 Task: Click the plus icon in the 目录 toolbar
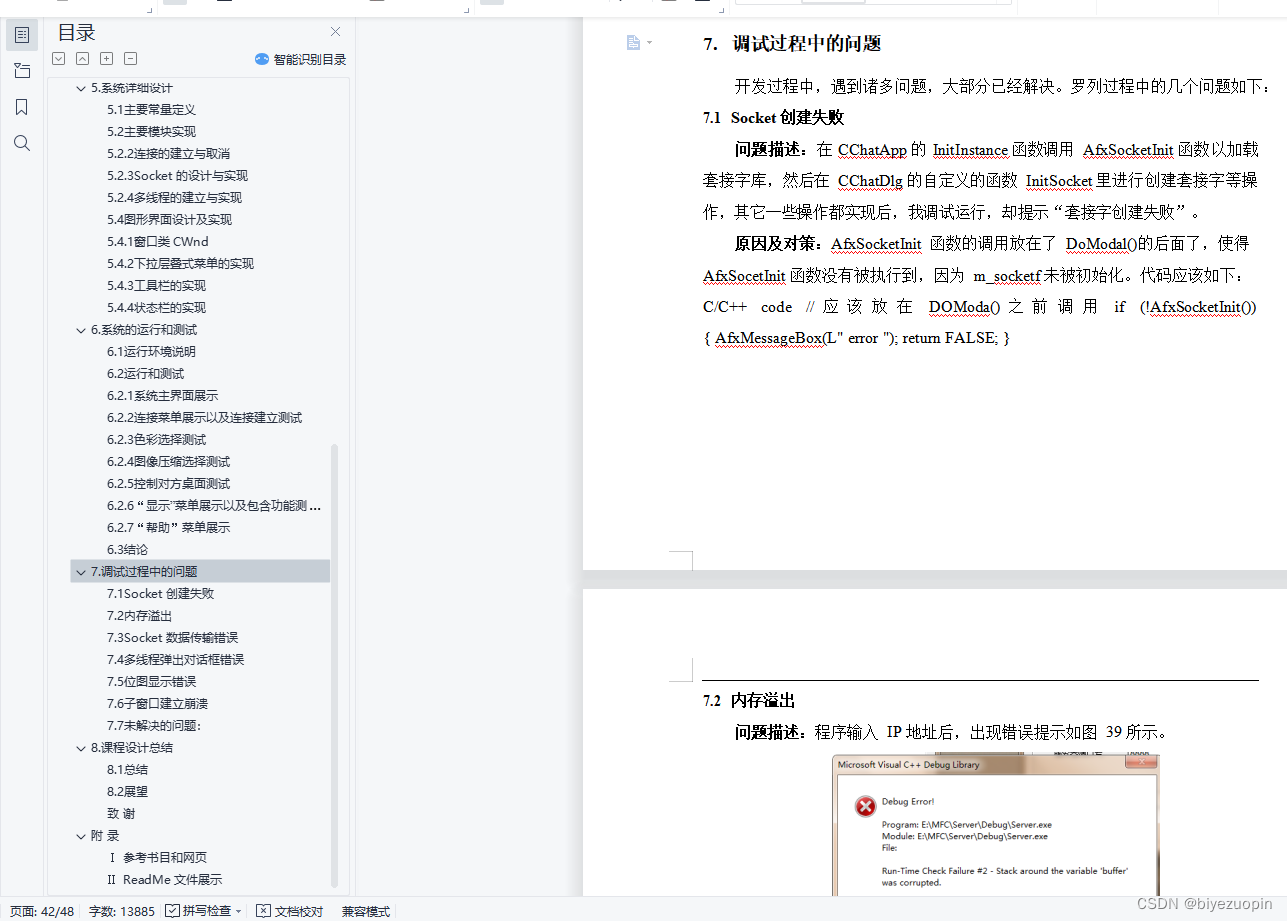click(106, 59)
